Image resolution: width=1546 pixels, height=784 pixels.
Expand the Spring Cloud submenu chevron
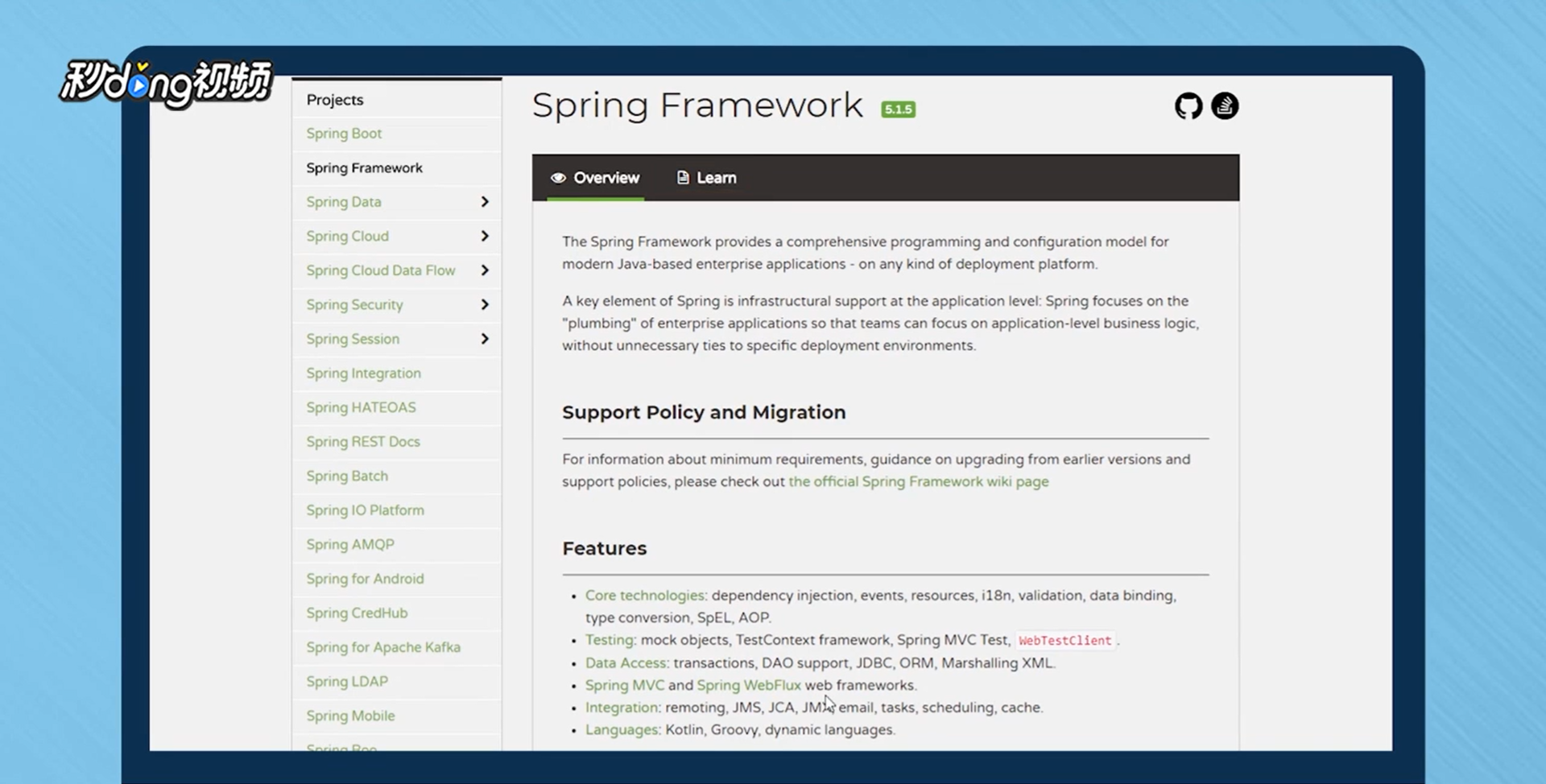485,236
